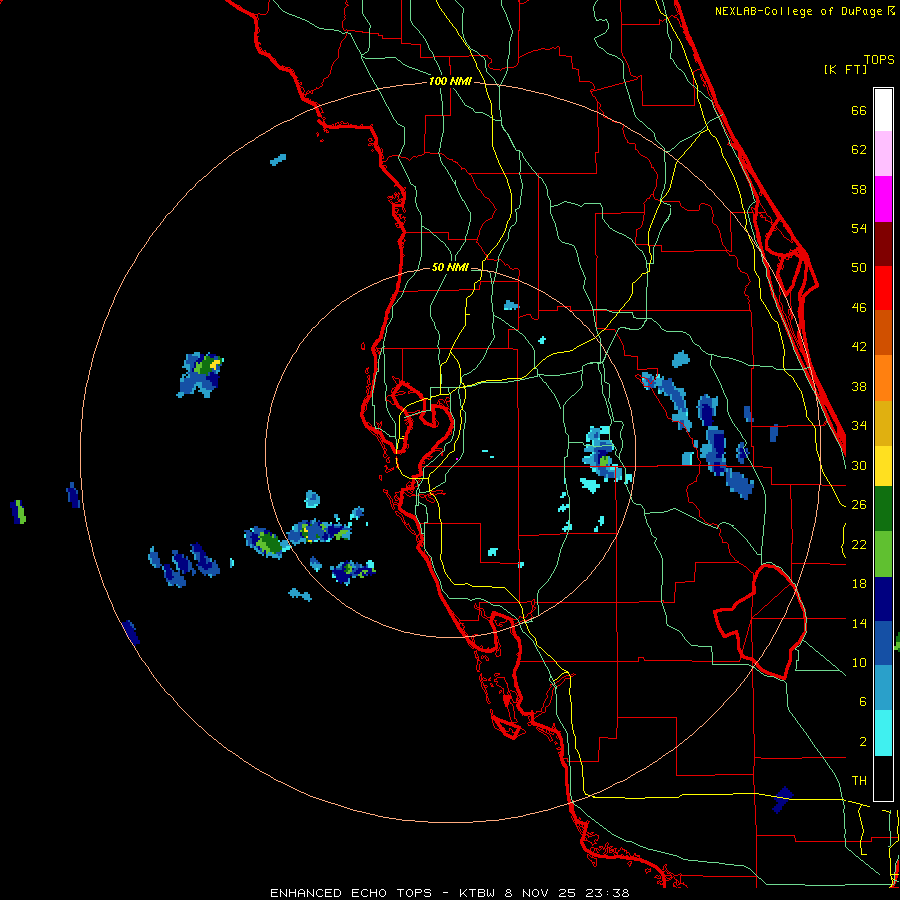Click the gold legend swatch
This screenshot has height=900, width=900.
pyautogui.click(x=883, y=424)
